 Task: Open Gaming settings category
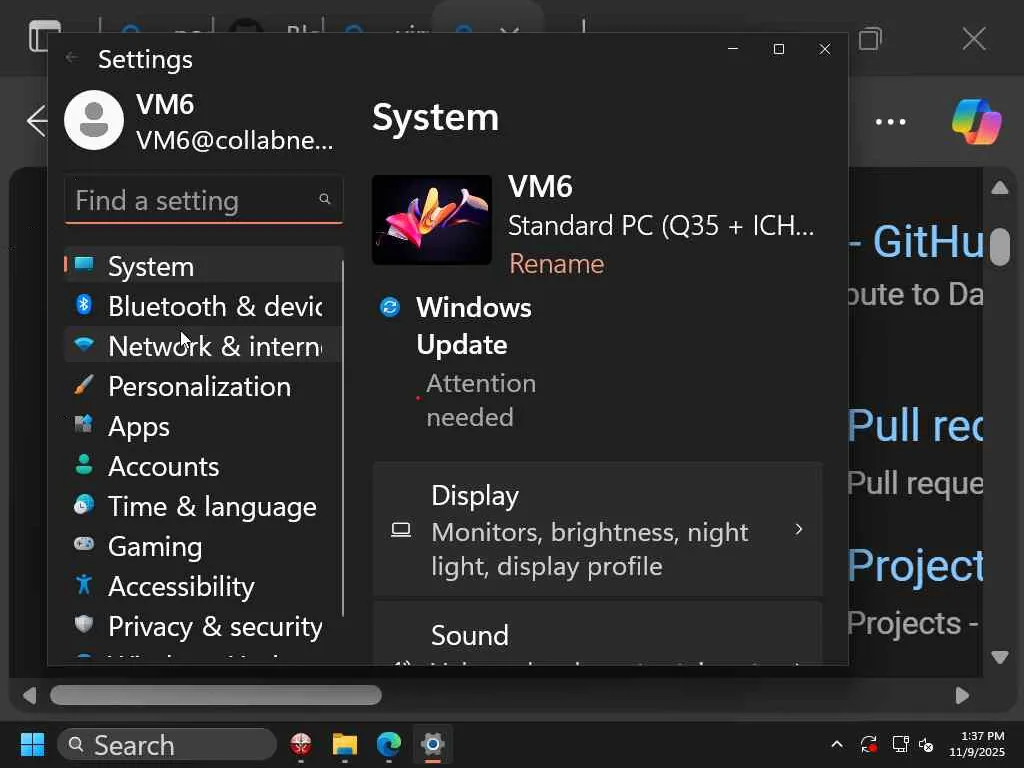pos(155,546)
